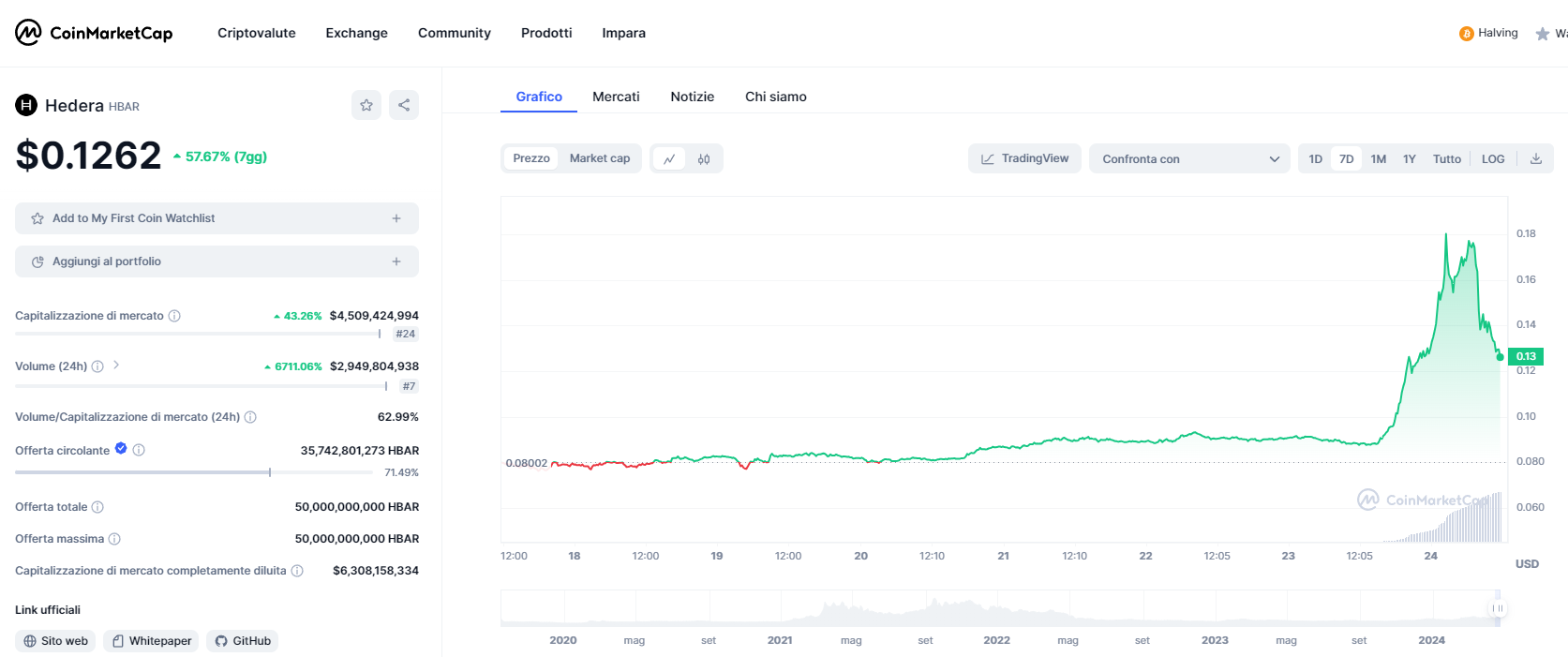Click the USD currency label
1568x657 pixels.
tap(1528, 564)
